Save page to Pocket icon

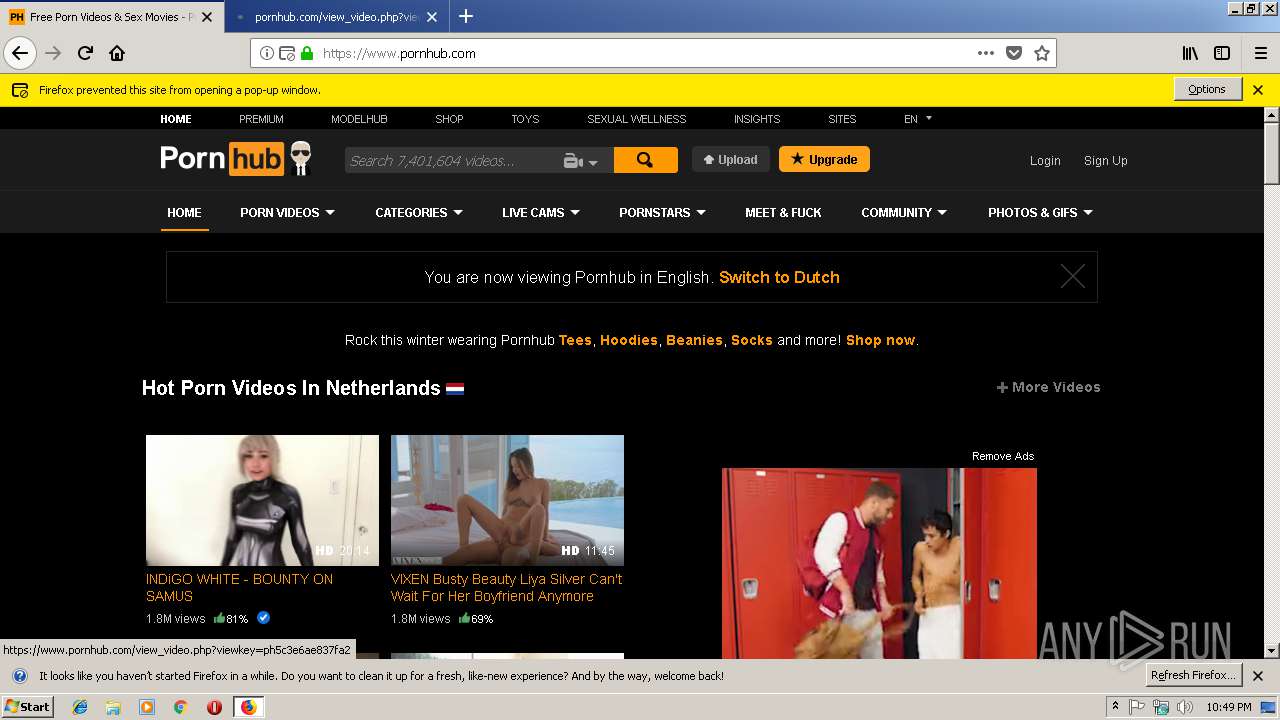click(x=1014, y=53)
